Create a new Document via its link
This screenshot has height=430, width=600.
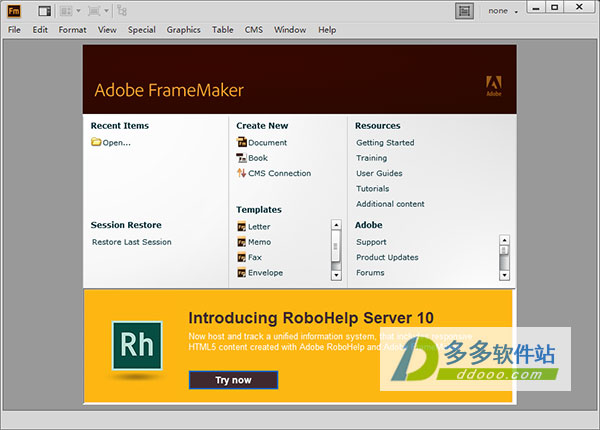tap(267, 143)
